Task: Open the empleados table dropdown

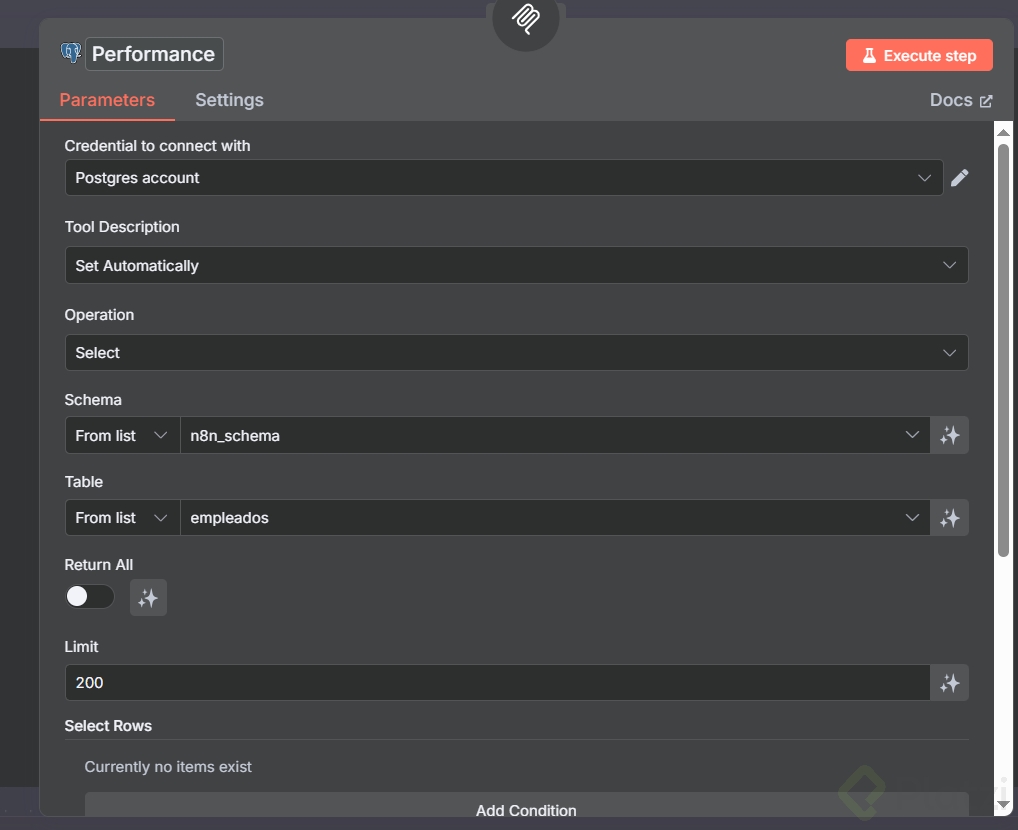Action: pyautogui.click(x=554, y=518)
